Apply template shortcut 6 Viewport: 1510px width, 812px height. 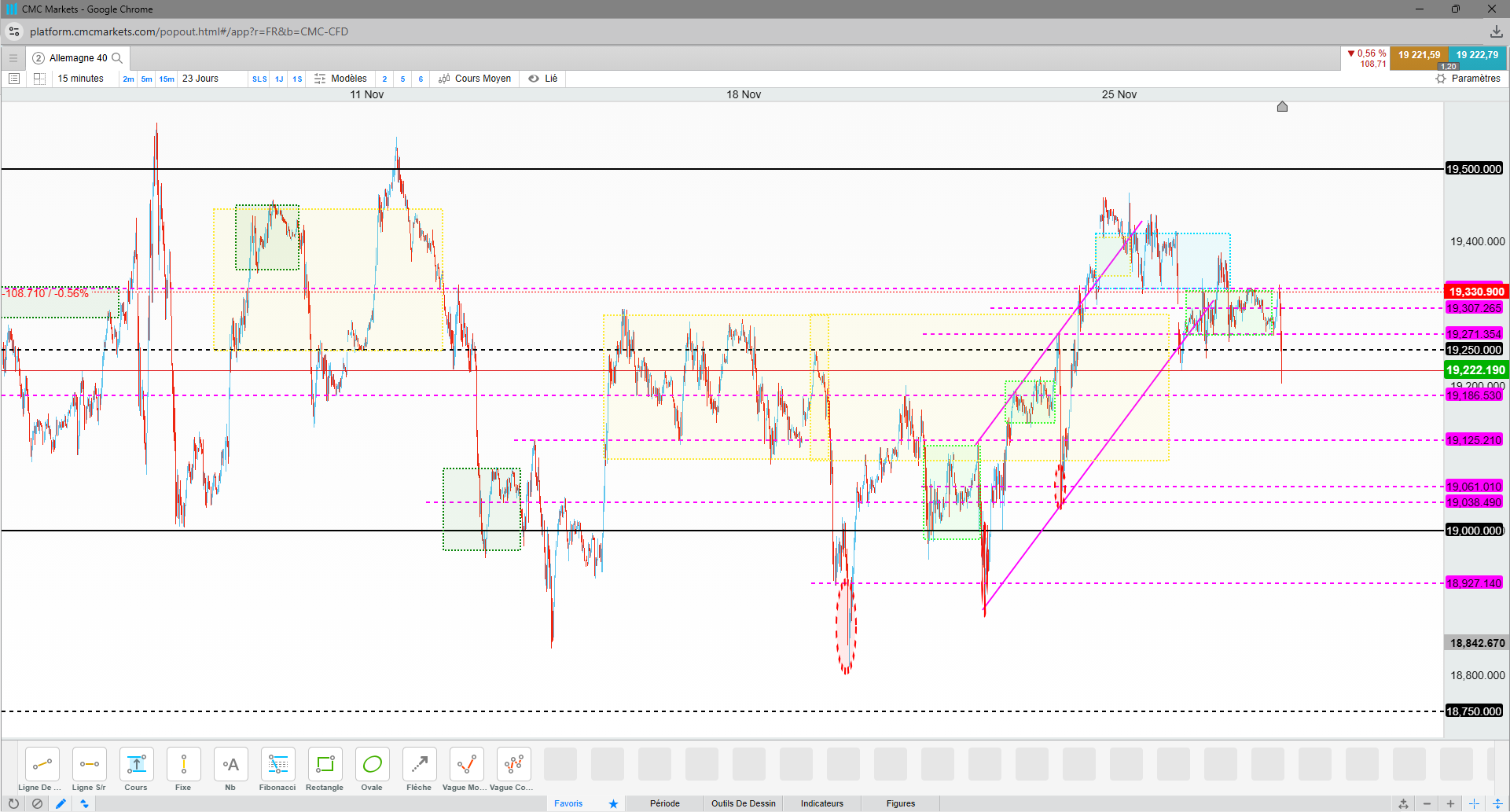coord(421,79)
